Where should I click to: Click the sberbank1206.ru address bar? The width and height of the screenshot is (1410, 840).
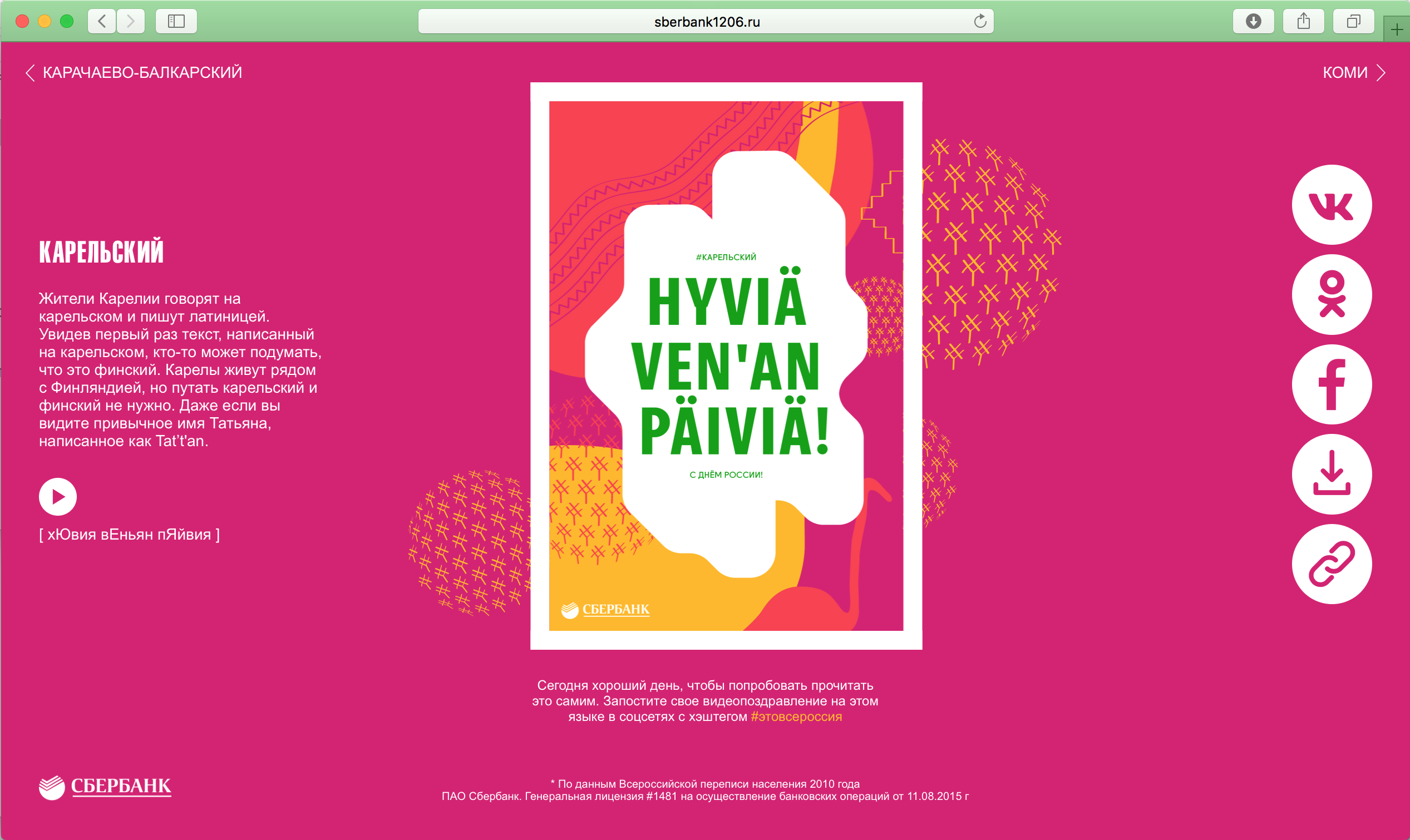[x=706, y=22]
